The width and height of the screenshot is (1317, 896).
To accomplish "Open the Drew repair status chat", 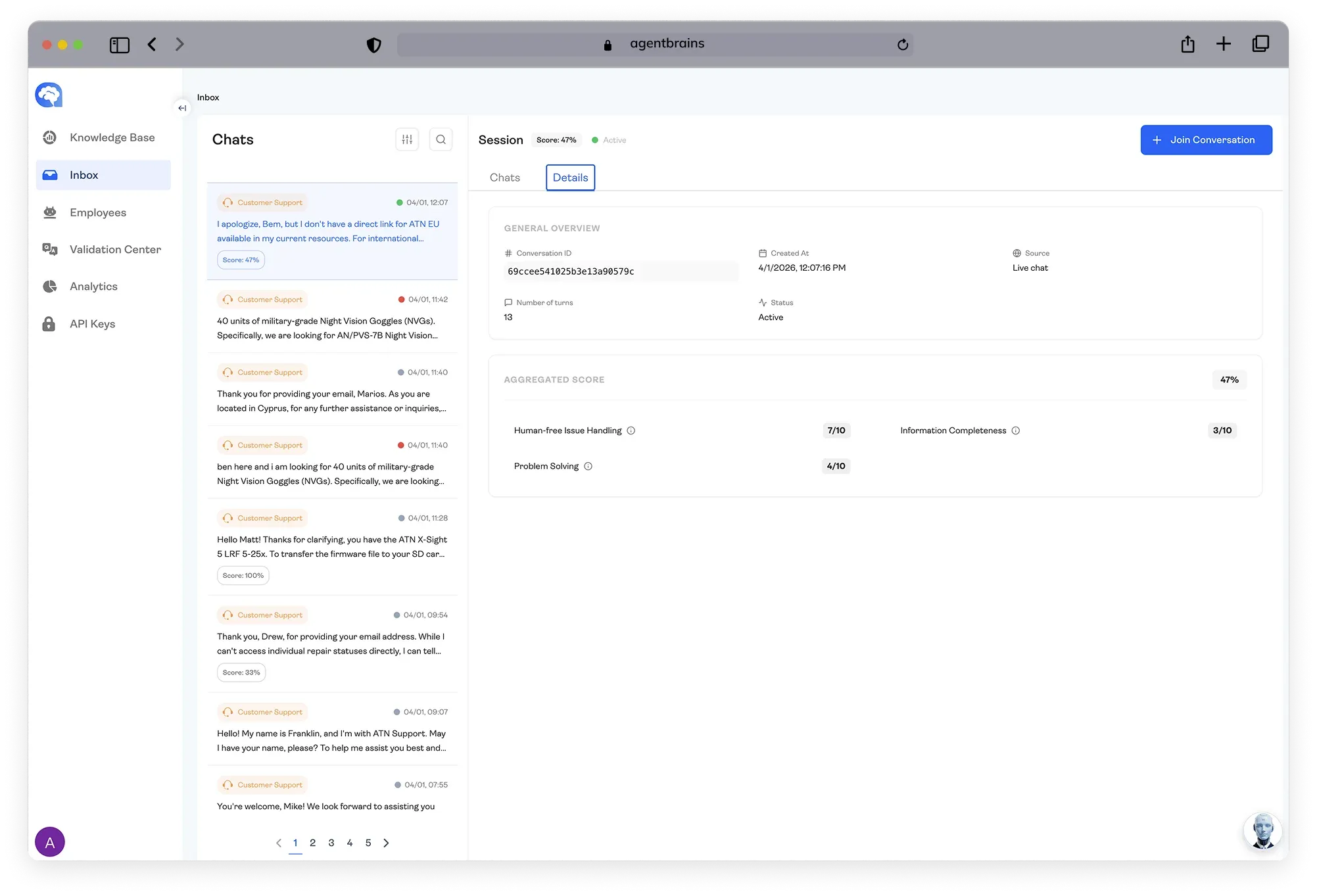I will 332,644.
